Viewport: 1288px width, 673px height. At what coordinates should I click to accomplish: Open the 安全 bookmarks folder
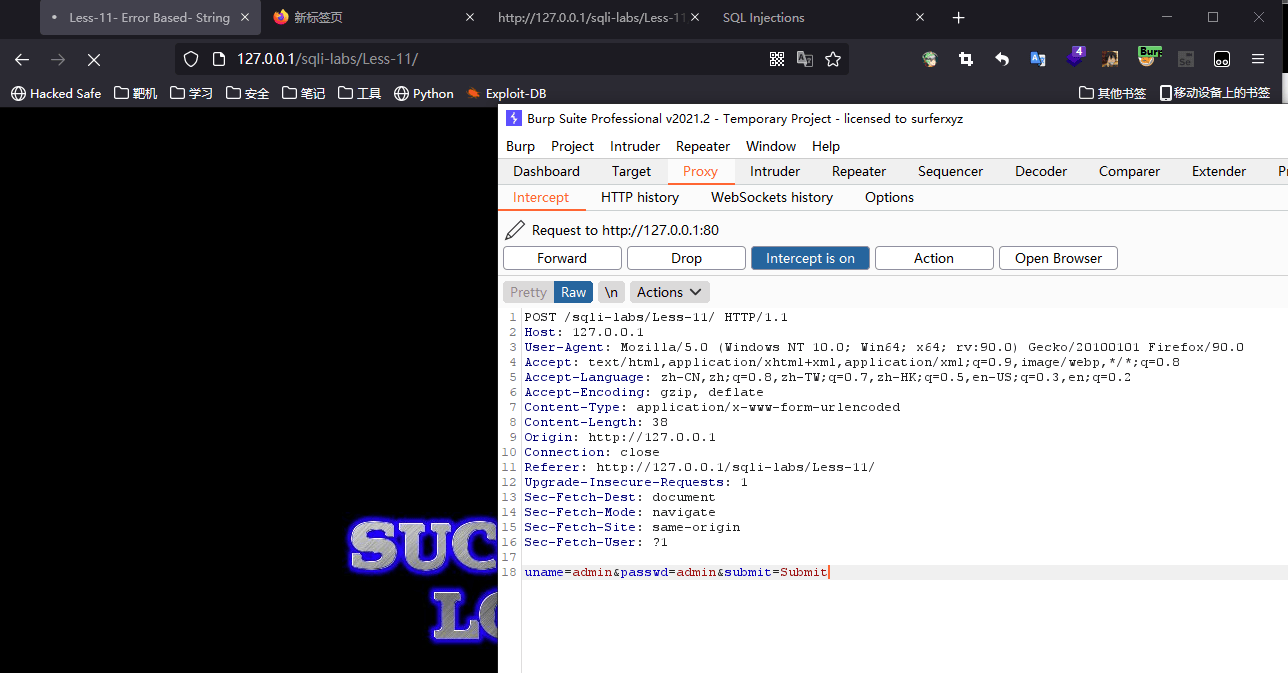coord(248,93)
